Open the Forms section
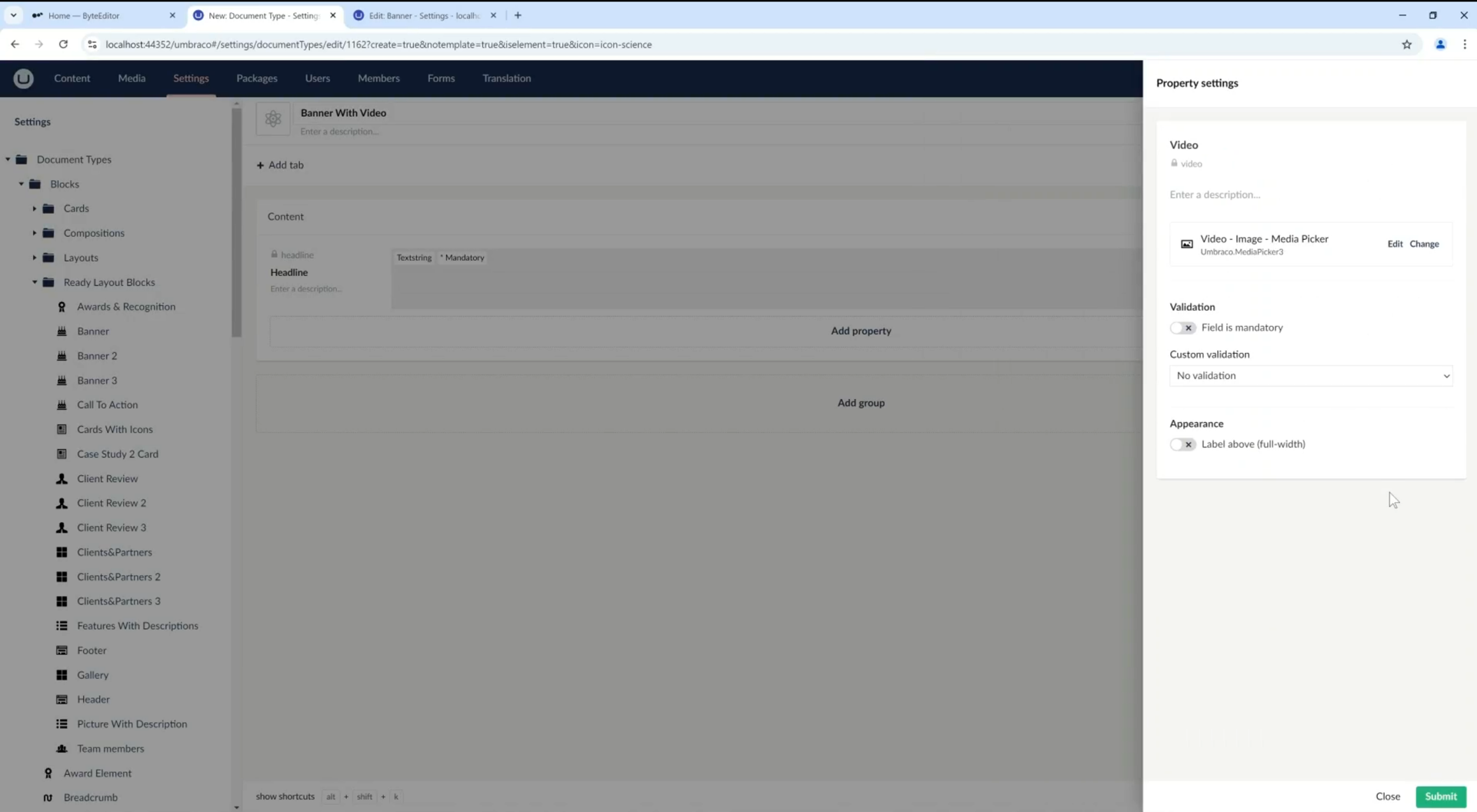1477x812 pixels. 441,78
